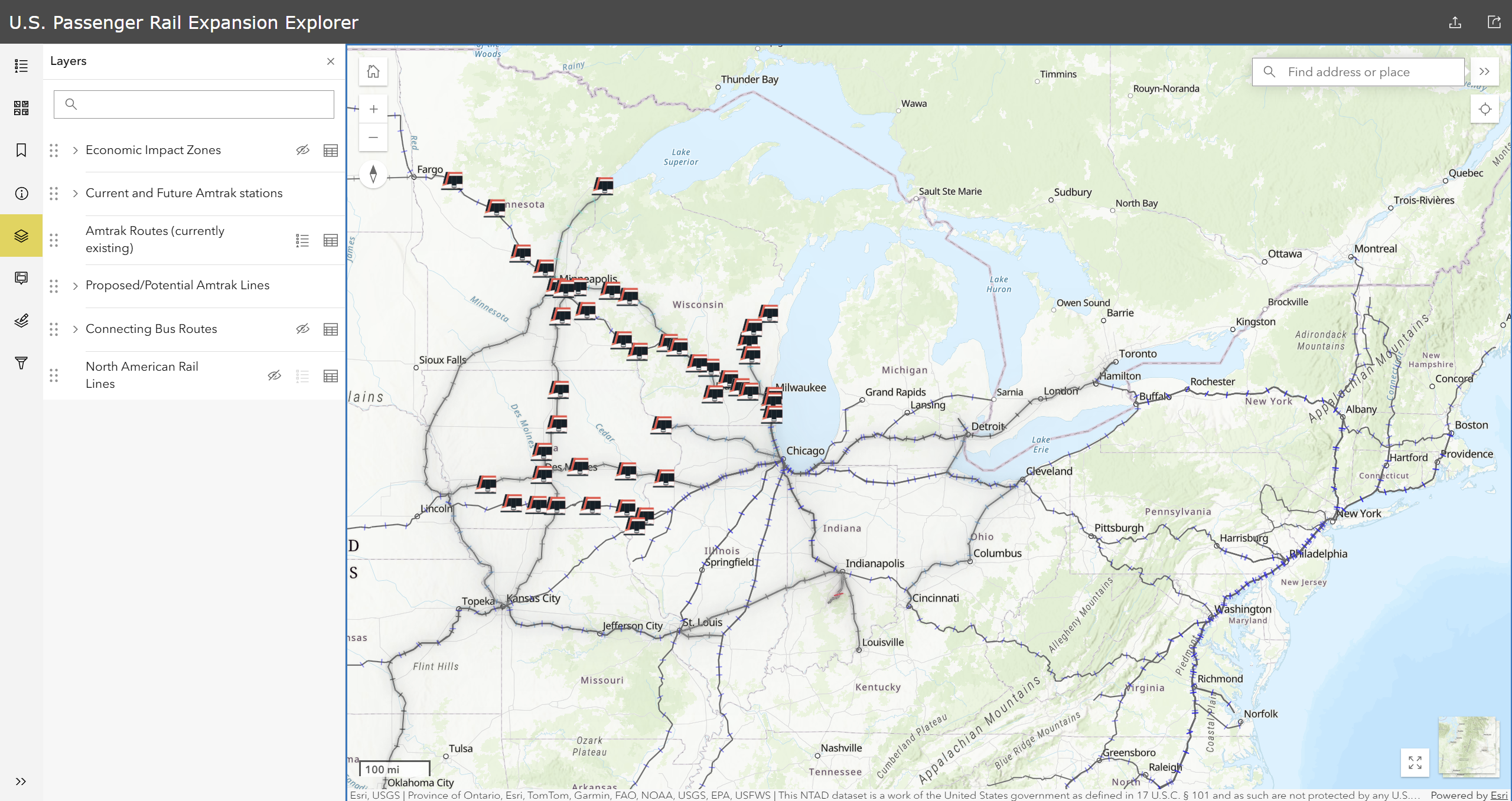The height and width of the screenshot is (801, 1512).
Task: Click the 100 mi scale bar
Action: point(395,769)
